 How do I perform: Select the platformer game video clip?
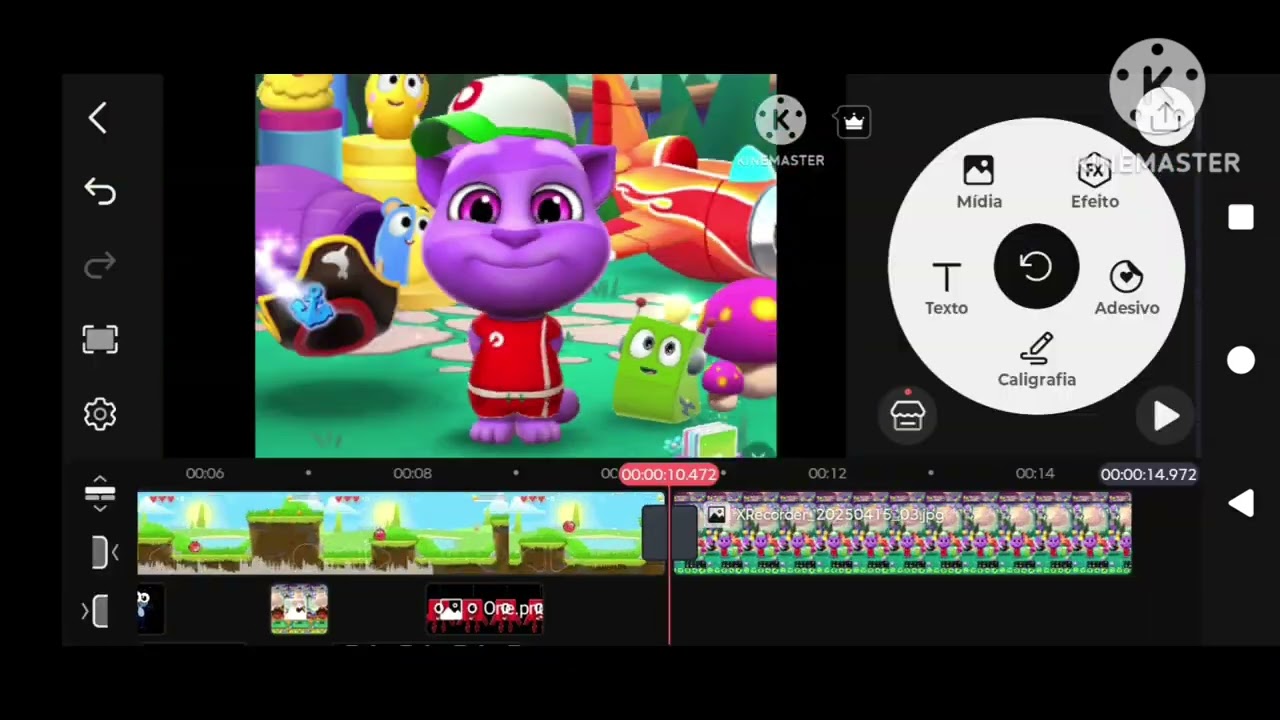pyautogui.click(x=400, y=533)
